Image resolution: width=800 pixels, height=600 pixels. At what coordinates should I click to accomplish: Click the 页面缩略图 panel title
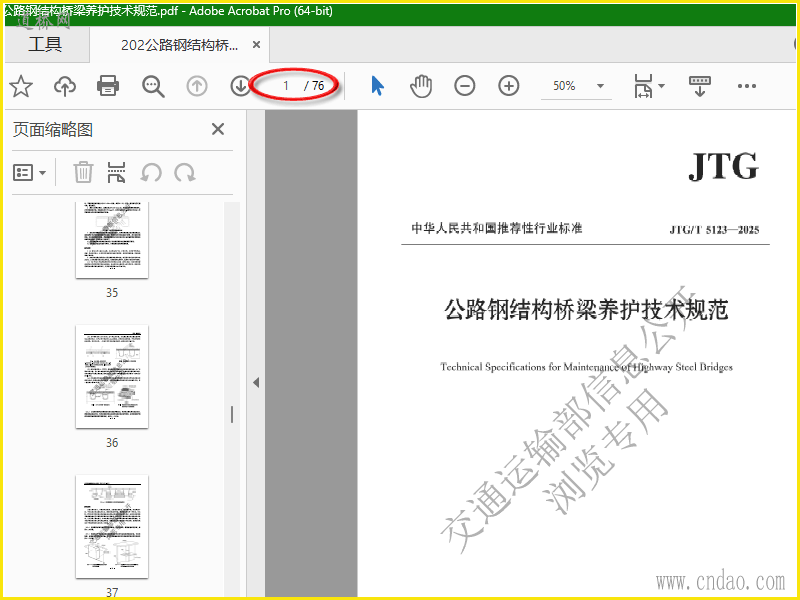coord(53,130)
